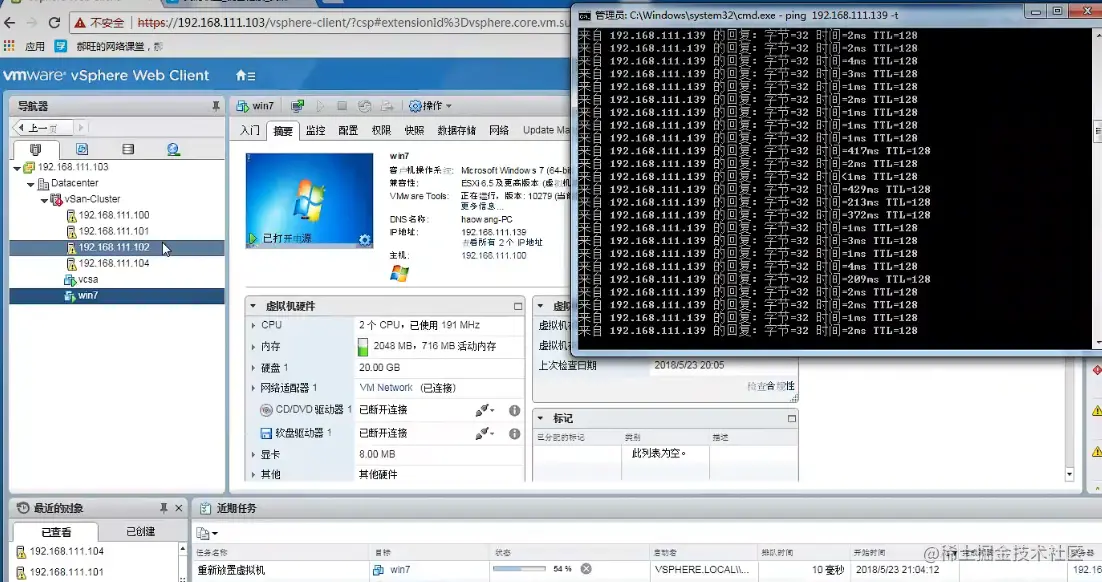Switch to the 已查看 tab
The image size is (1102, 582).
[x=56, y=532]
